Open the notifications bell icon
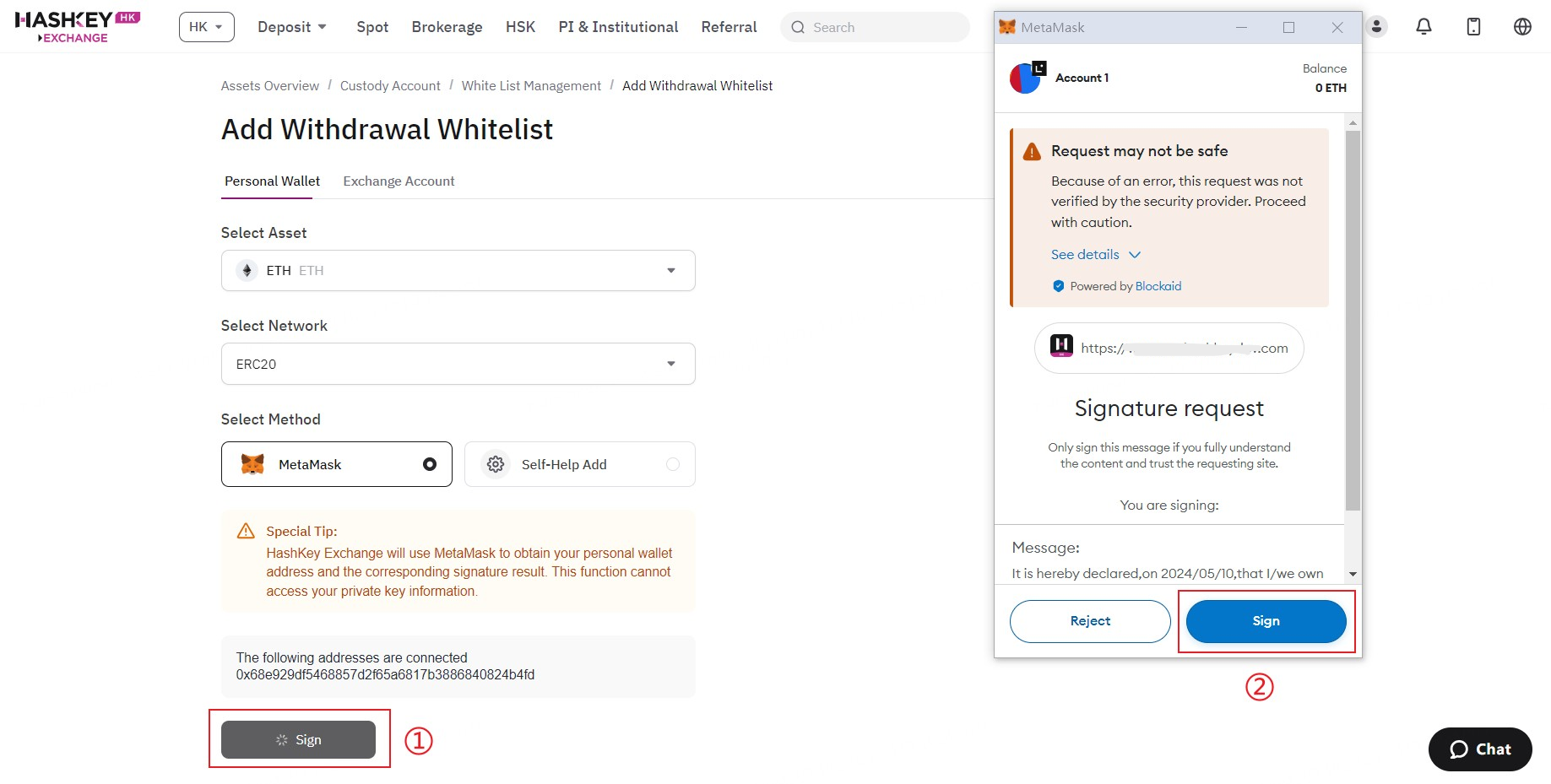Image resolution: width=1551 pixels, height=784 pixels. [x=1424, y=27]
